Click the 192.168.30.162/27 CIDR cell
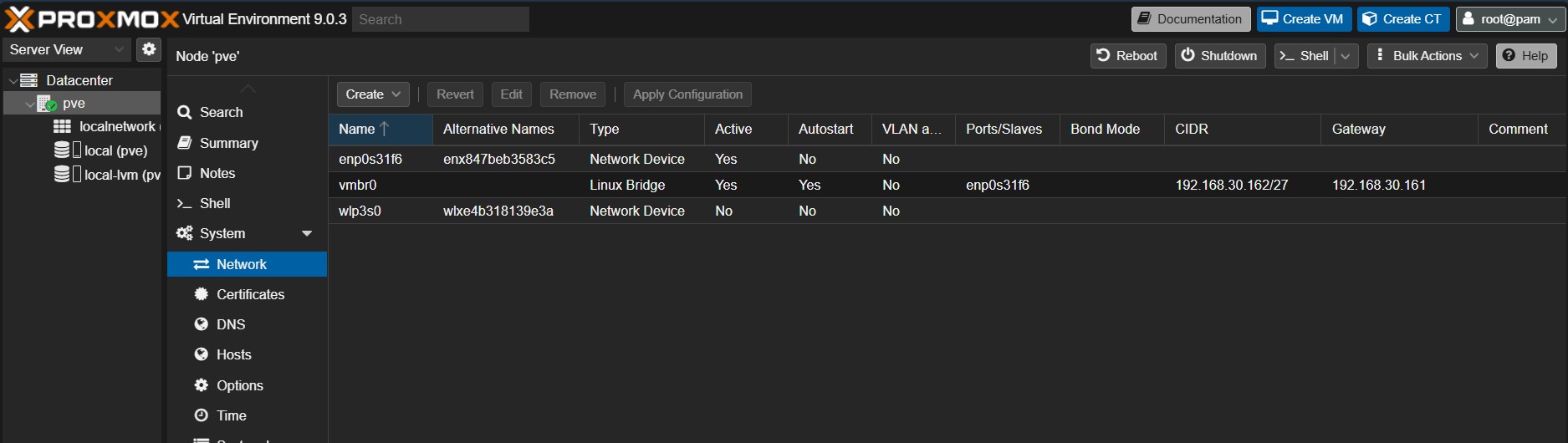This screenshot has width=1568, height=443. tap(1231, 185)
